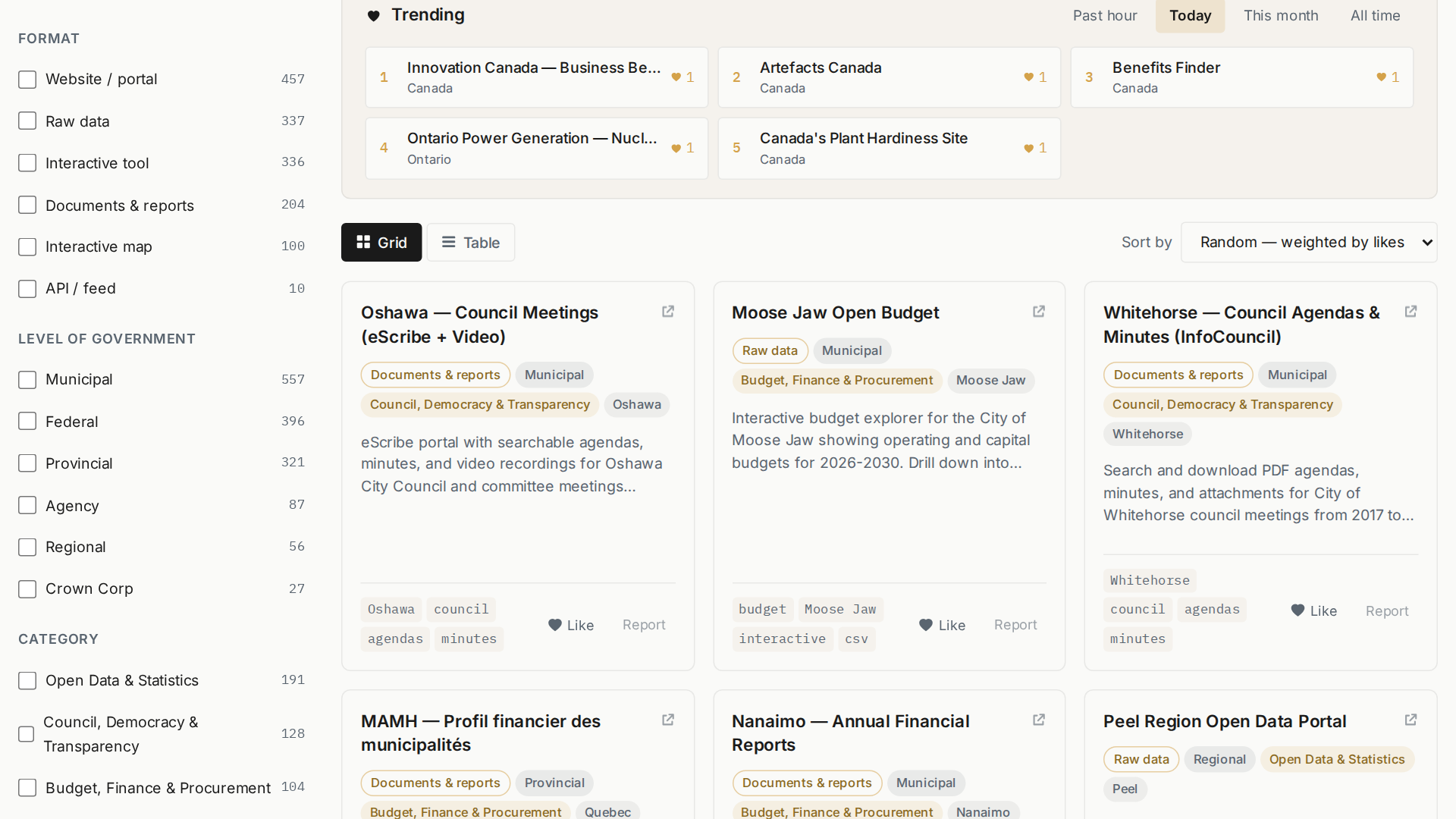Toggle Interactive map format filter

27,247
